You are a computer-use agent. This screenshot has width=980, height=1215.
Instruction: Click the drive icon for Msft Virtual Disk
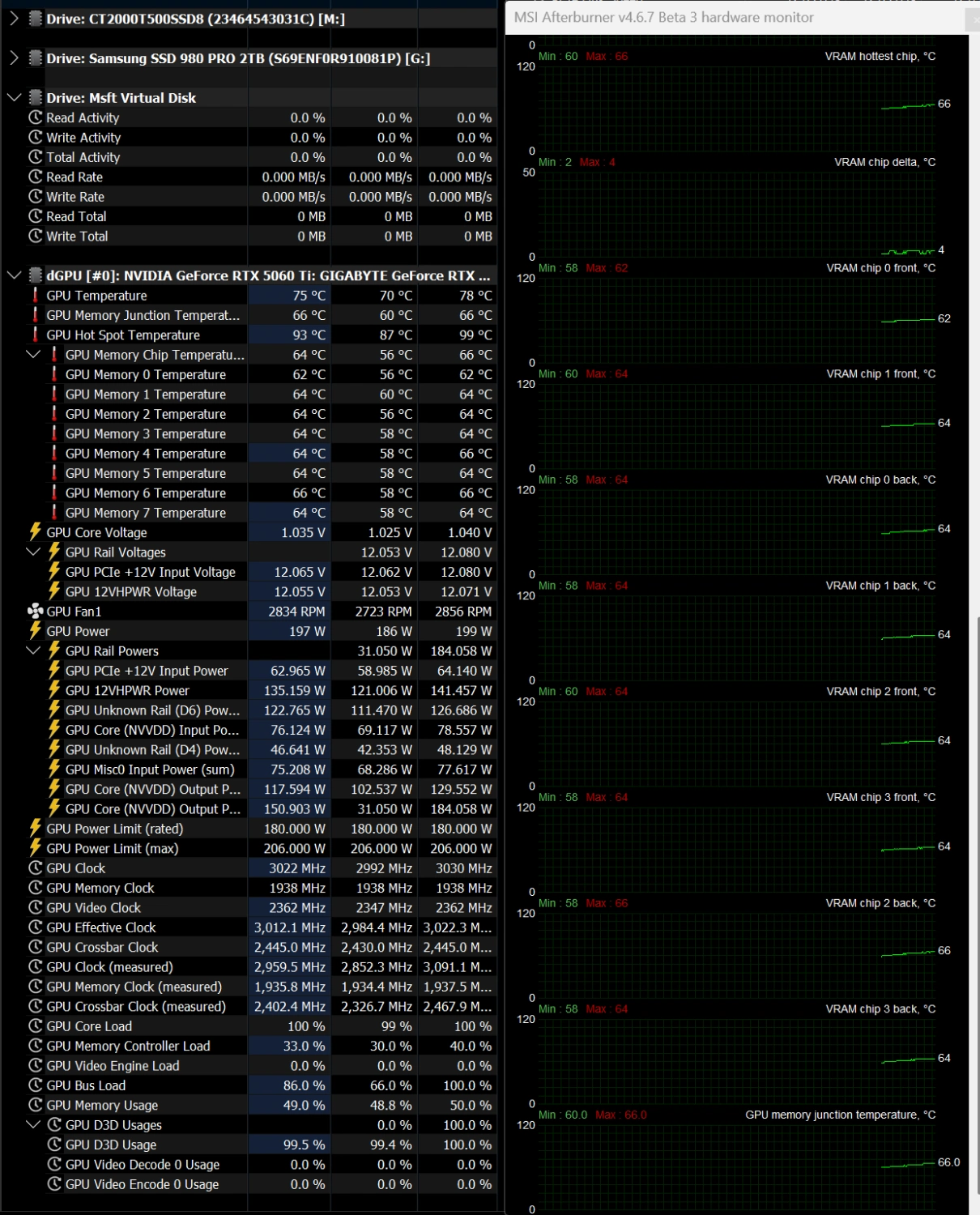coord(35,97)
